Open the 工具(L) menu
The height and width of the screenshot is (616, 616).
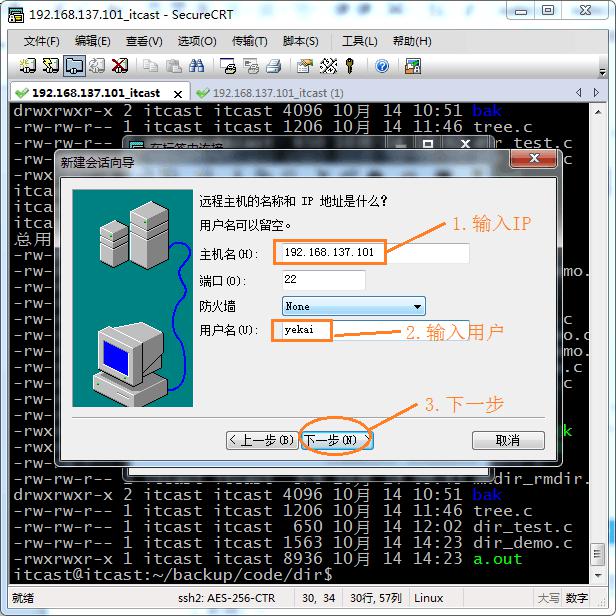(359, 41)
